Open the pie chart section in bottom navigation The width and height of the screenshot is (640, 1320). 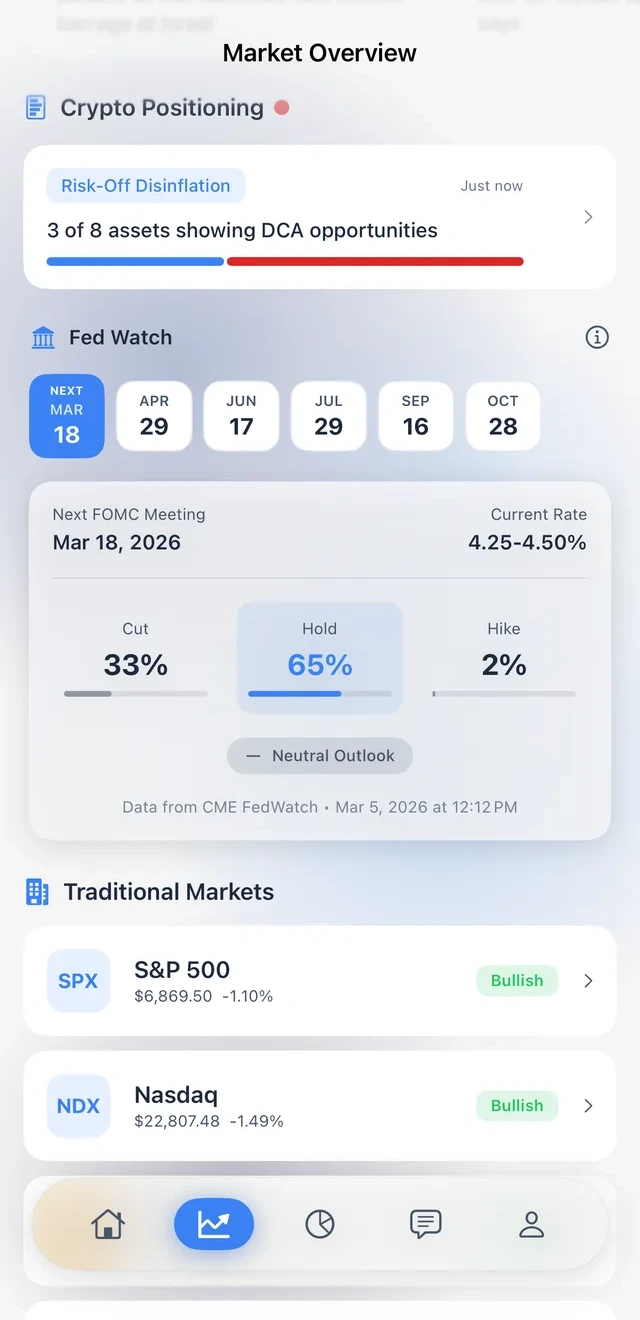click(319, 1223)
